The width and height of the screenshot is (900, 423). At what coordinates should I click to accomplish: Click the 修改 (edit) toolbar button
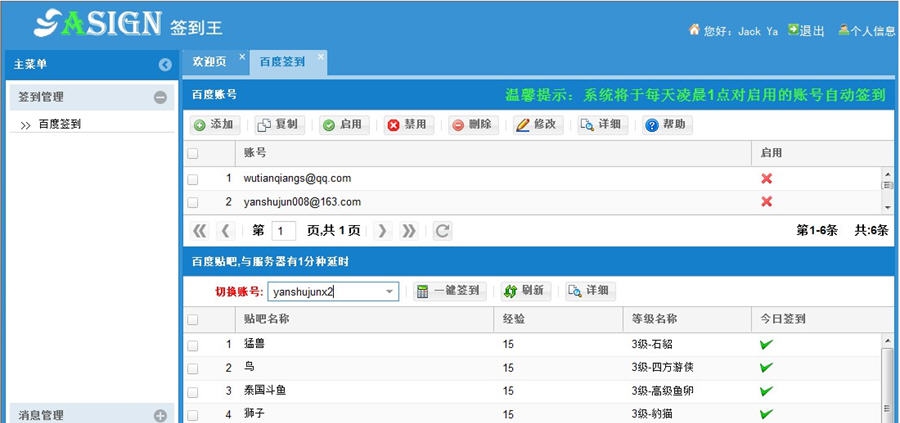coord(538,125)
